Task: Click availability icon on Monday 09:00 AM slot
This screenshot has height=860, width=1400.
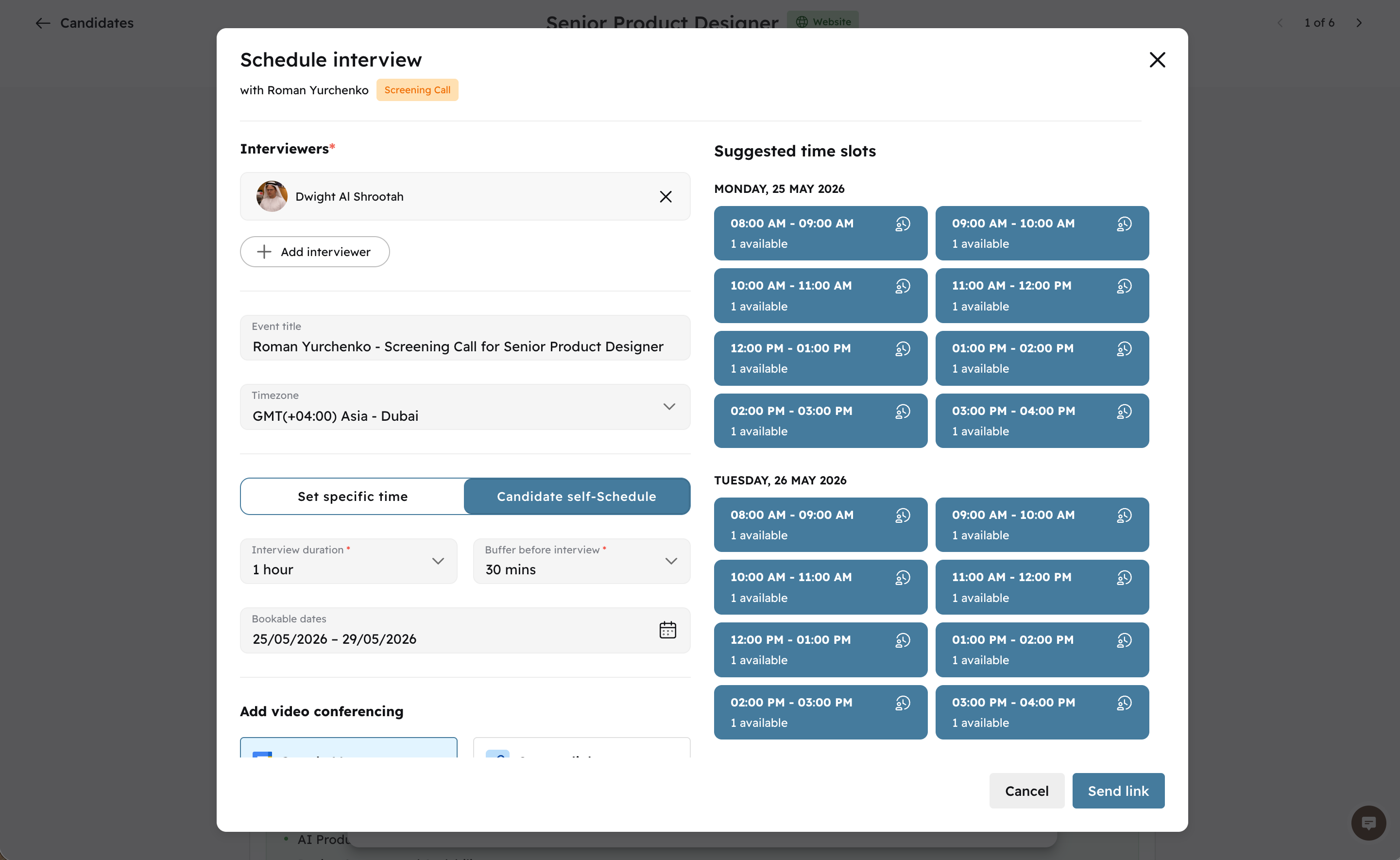Action: click(1124, 224)
